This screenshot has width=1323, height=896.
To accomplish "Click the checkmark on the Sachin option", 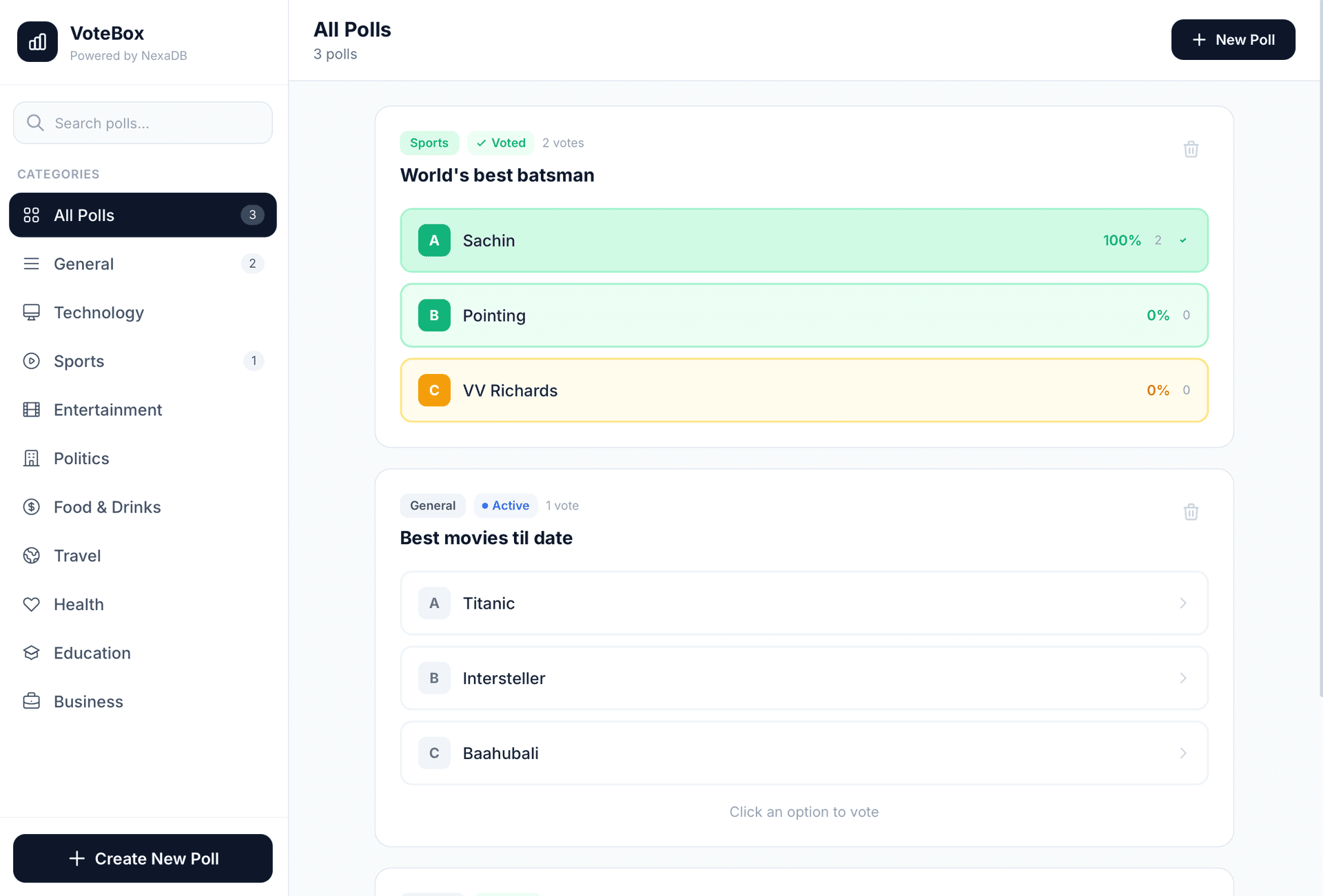I will [1182, 240].
